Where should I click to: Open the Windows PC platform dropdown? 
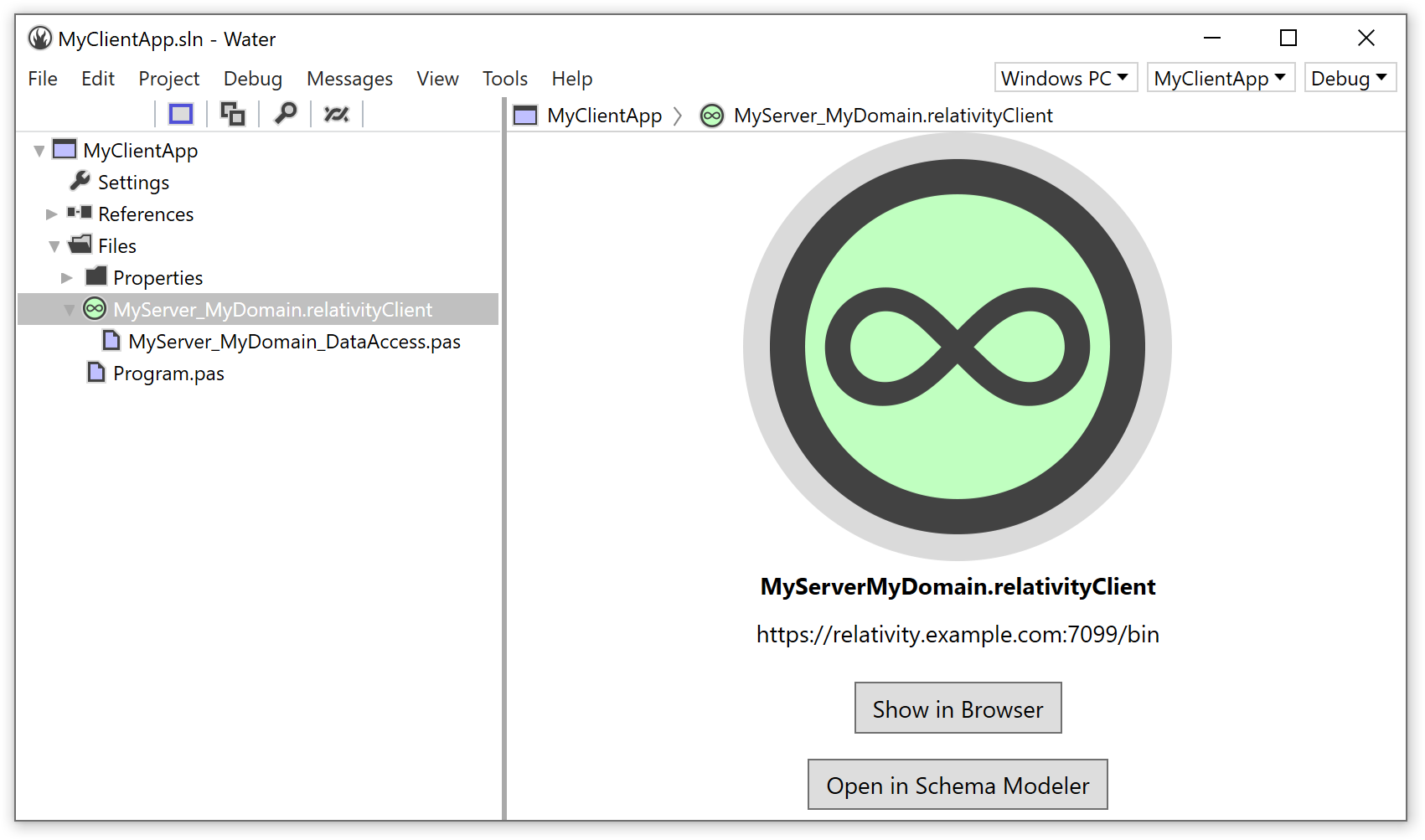1066,78
